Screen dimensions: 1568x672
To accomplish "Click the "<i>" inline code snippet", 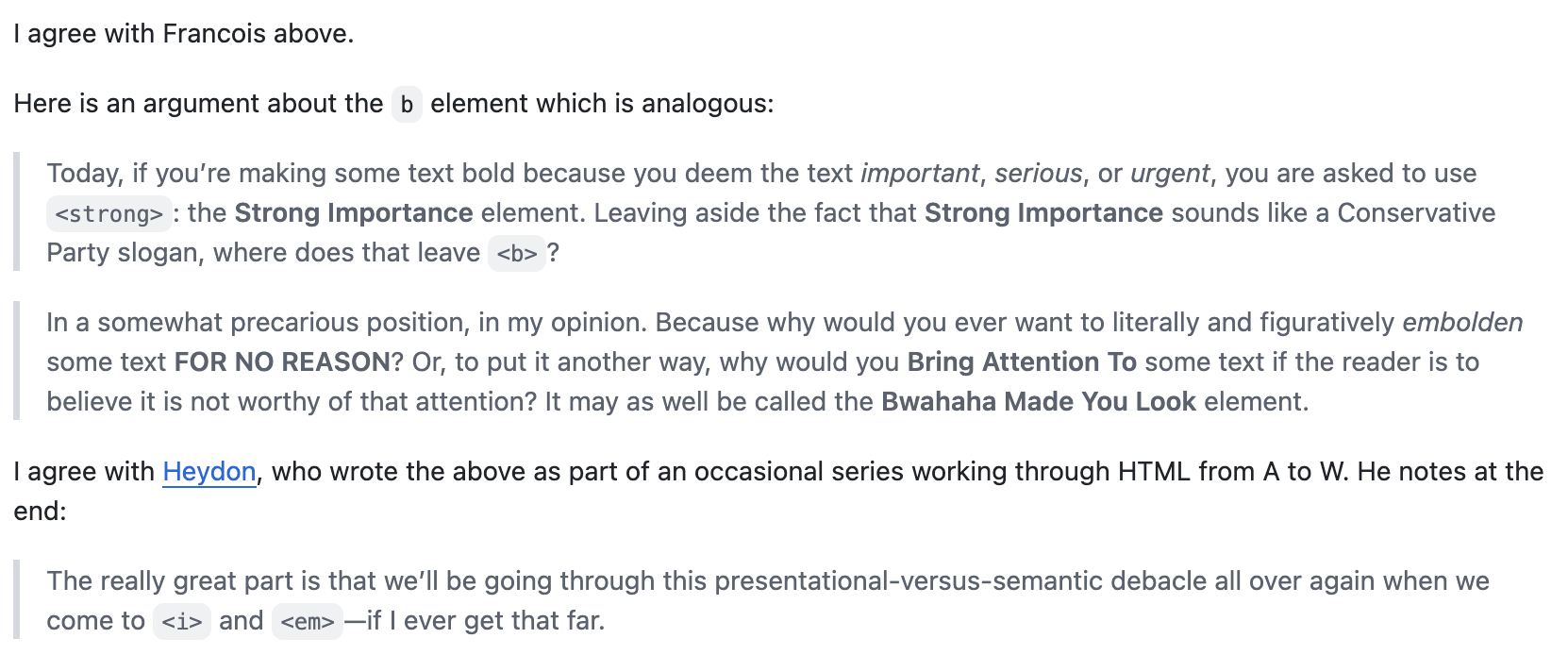I will (x=181, y=622).
